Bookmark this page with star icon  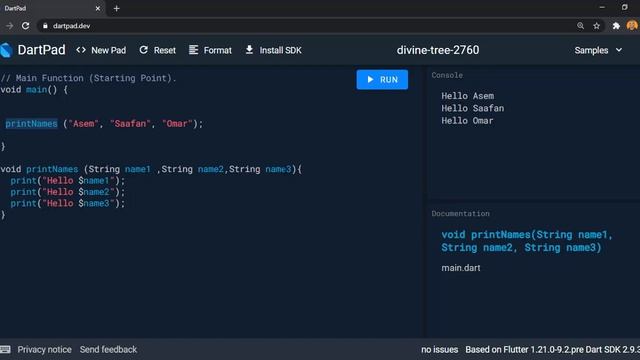coord(596,26)
